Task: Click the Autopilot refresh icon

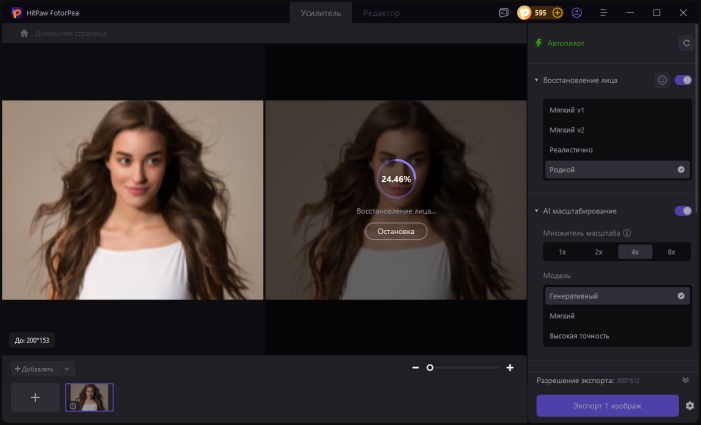Action: tap(685, 43)
